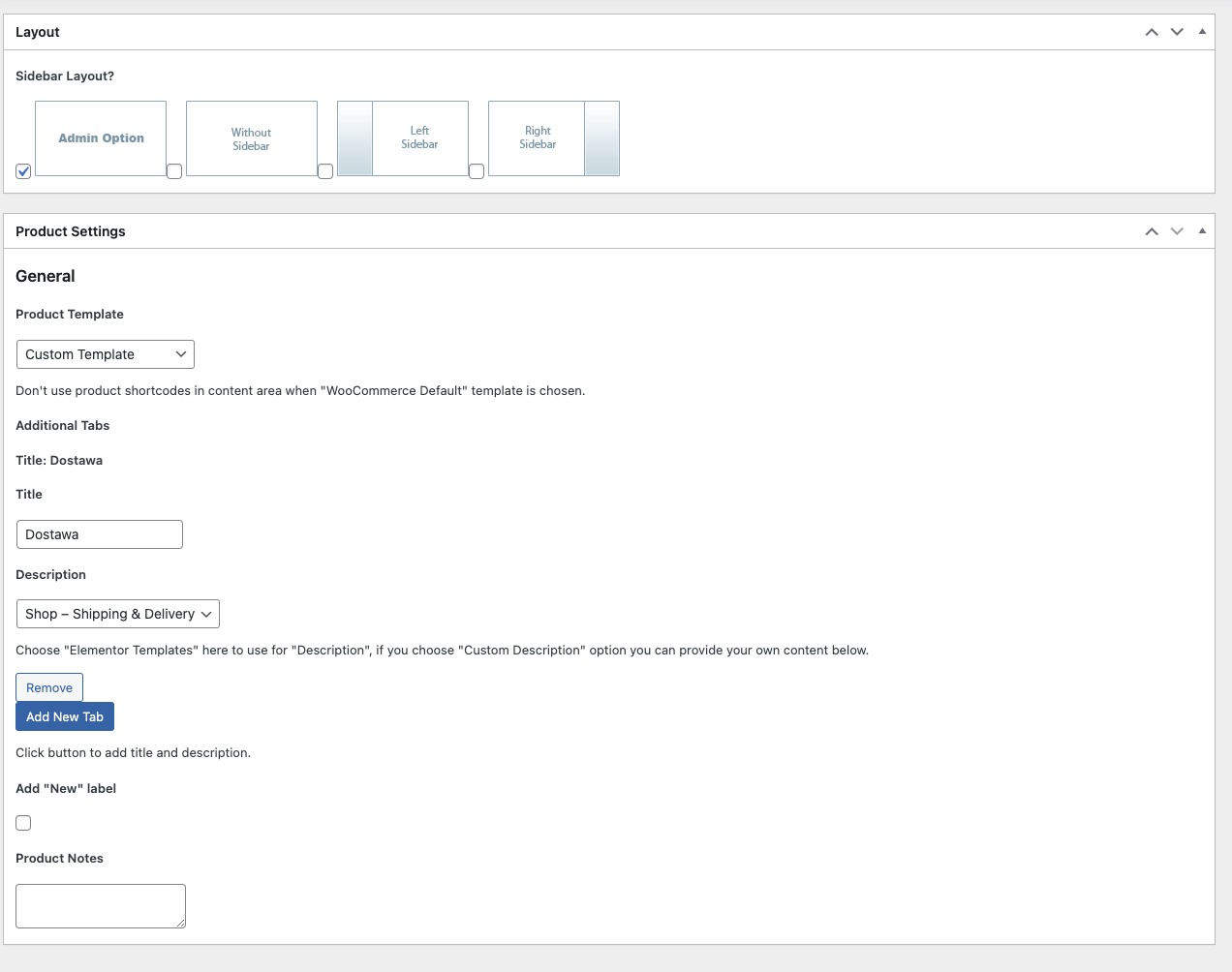Open the Description dropdown showing Shipping & Delivery
The height and width of the screenshot is (972, 1232).
(x=118, y=614)
